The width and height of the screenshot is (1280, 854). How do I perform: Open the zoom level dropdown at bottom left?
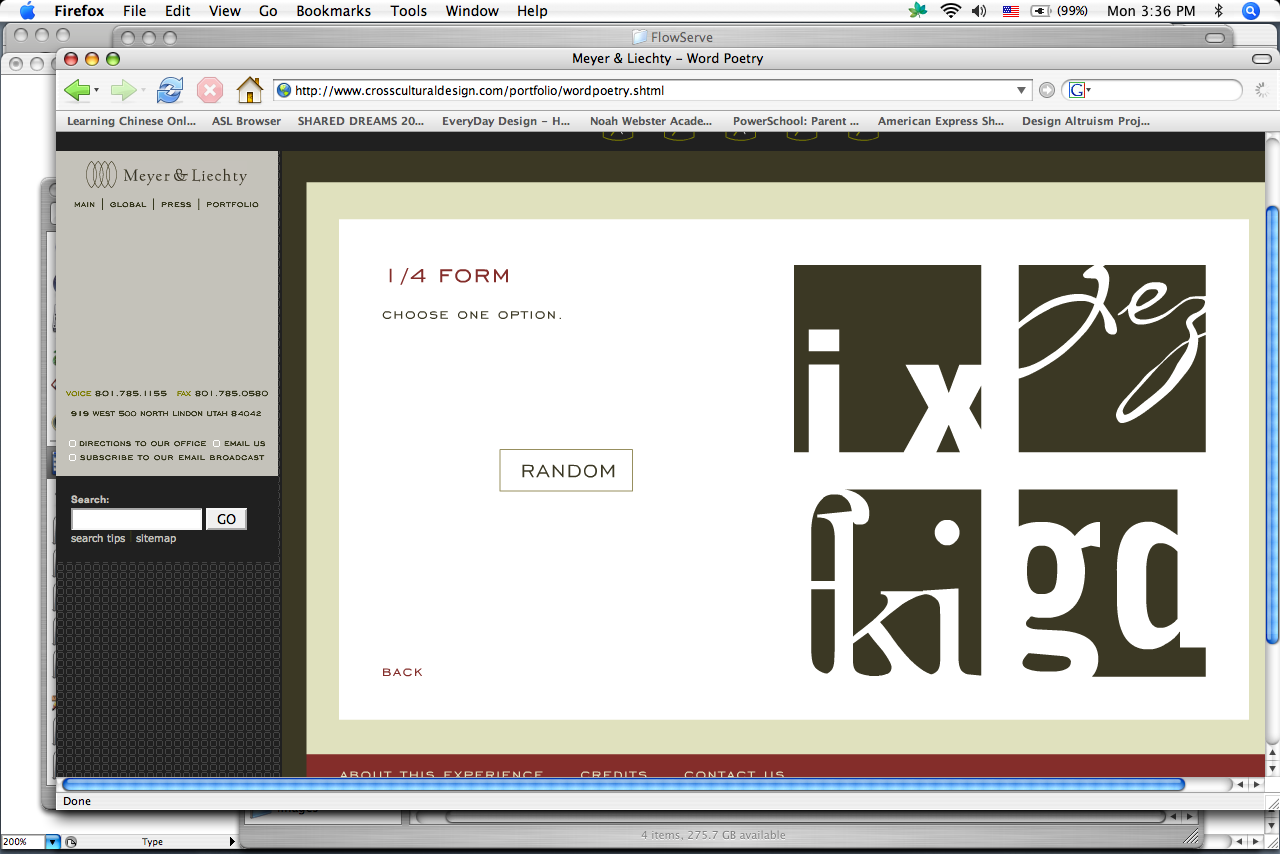click(53, 842)
